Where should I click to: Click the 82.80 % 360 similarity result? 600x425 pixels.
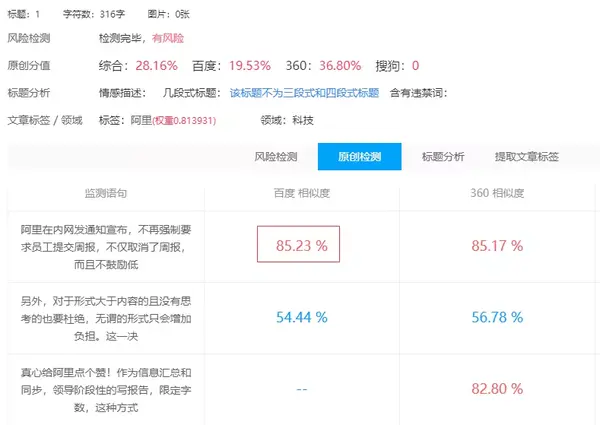pyautogui.click(x=497, y=389)
